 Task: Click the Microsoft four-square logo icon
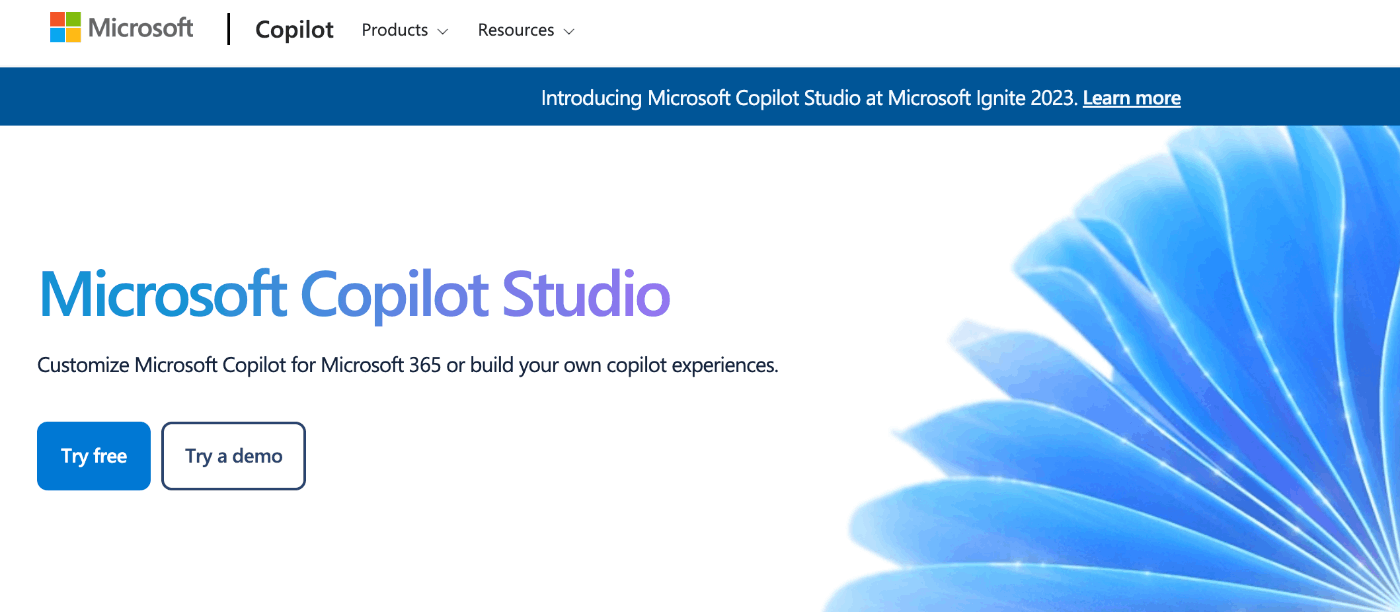[66, 27]
